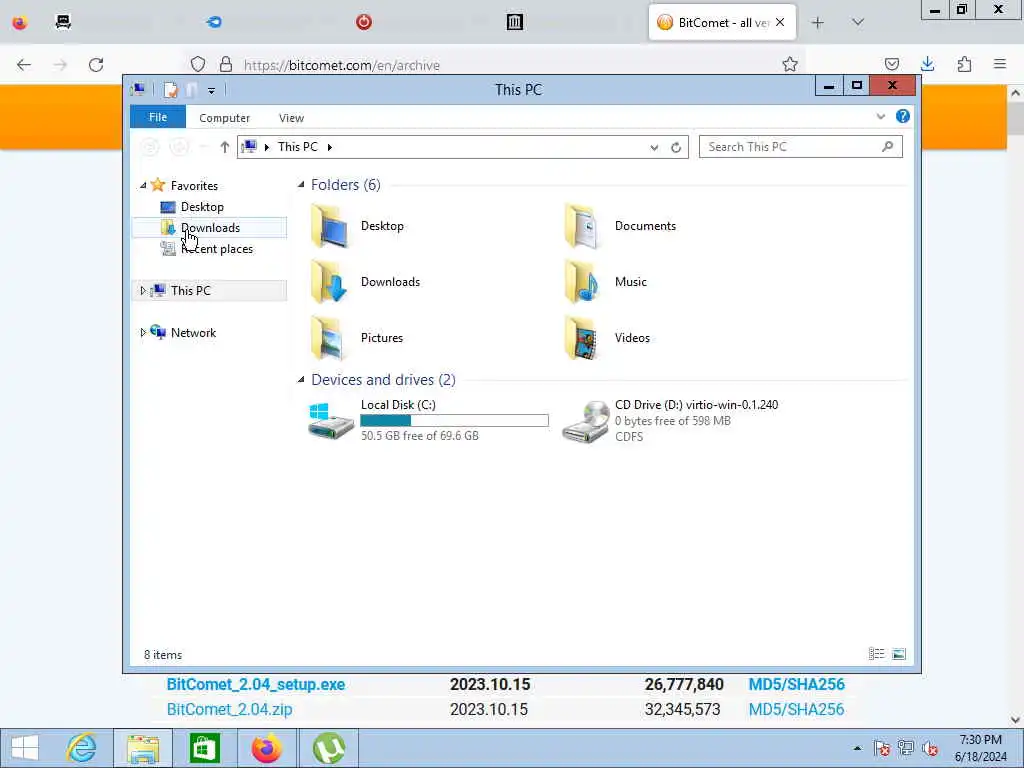Screen dimensions: 1024x768
Task: Switch to large icons view layout
Action: [x=899, y=654]
